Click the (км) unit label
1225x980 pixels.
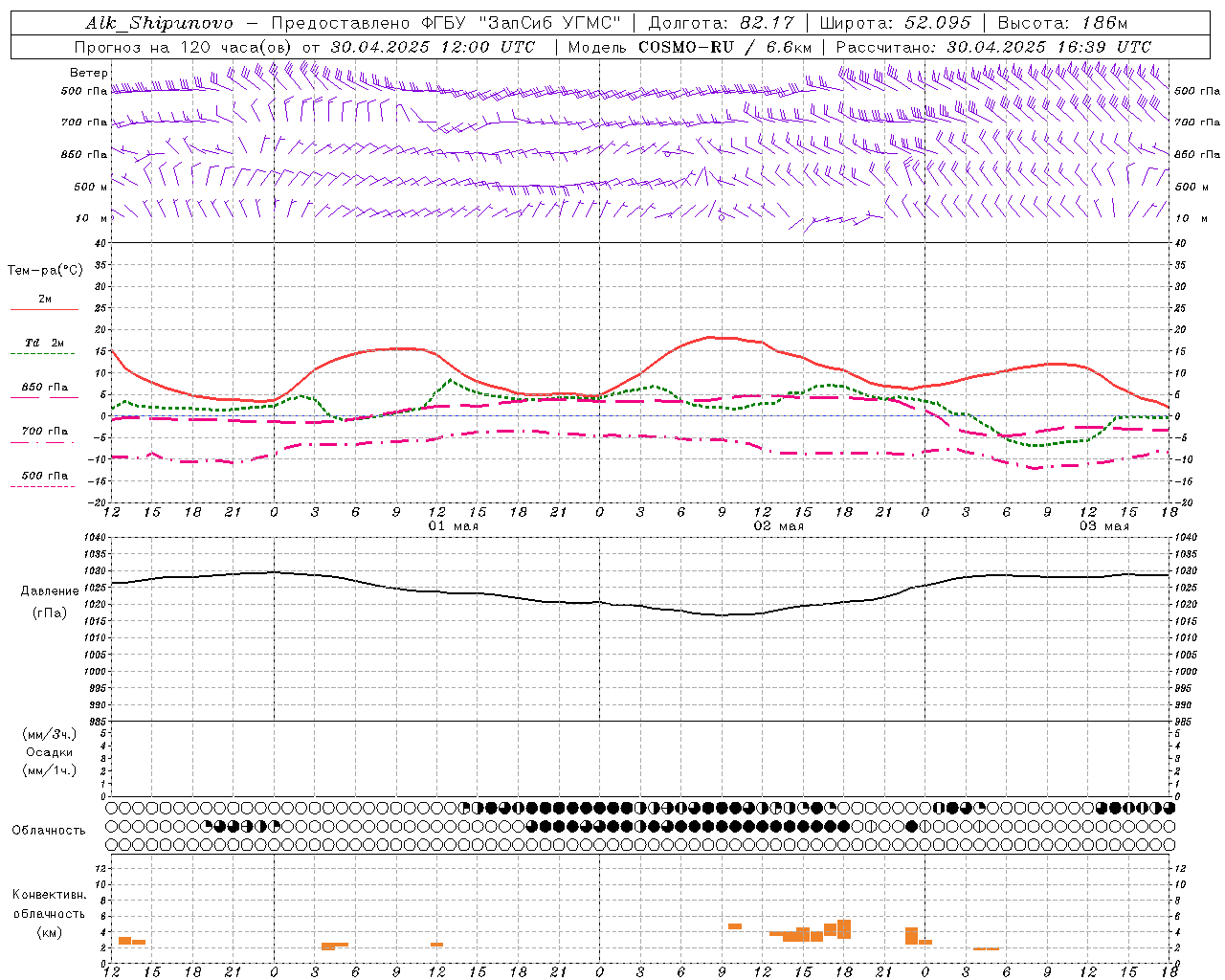point(50,932)
